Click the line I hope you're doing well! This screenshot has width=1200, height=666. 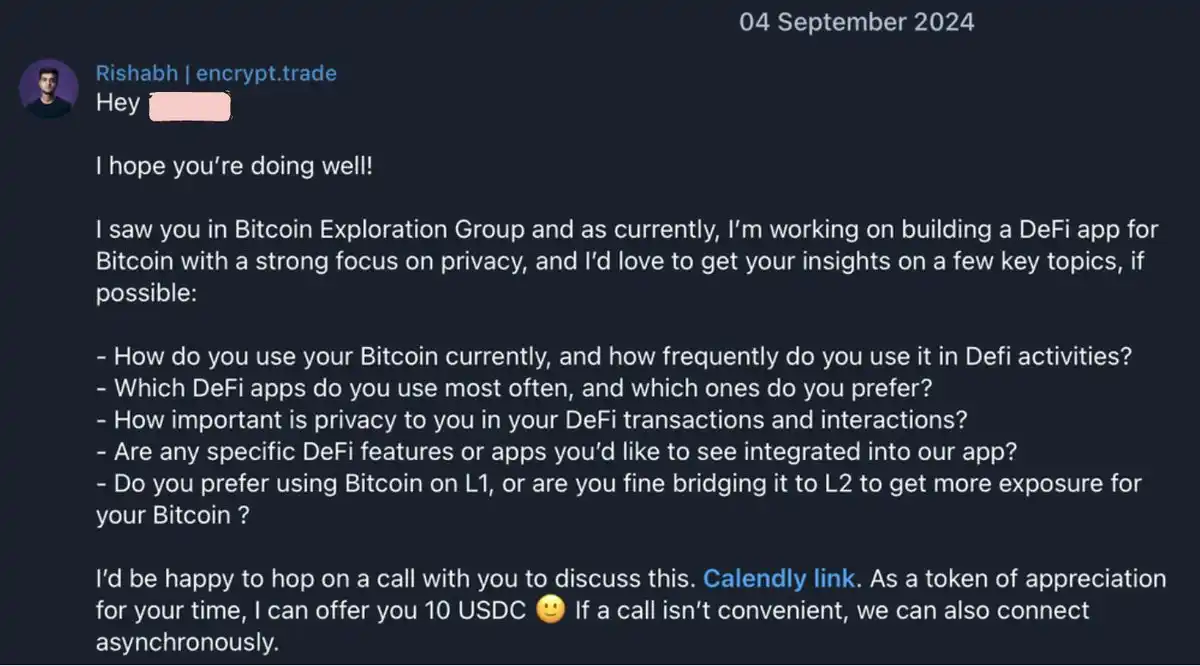(234, 166)
